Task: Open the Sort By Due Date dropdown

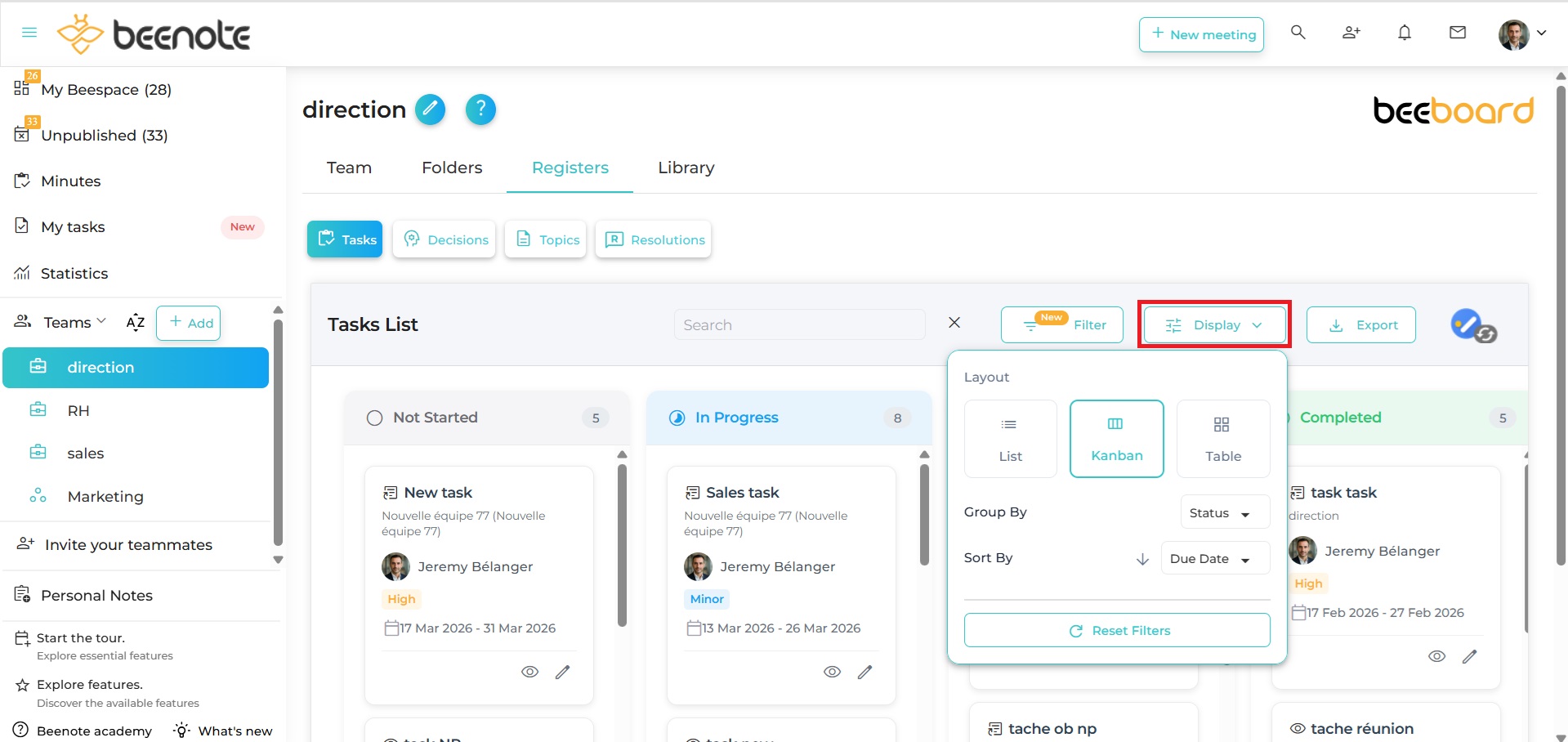Action: (1213, 558)
